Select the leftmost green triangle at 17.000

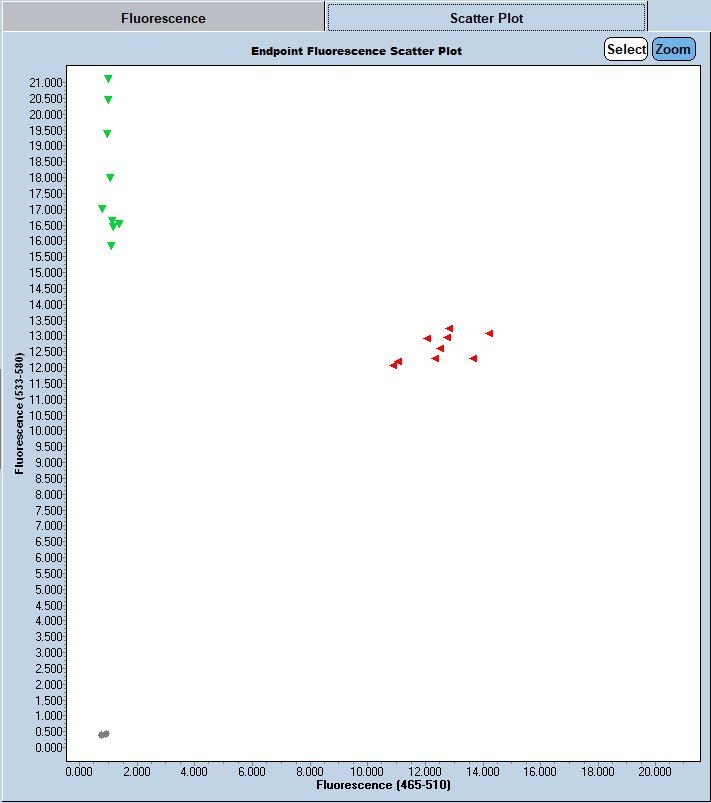tap(102, 208)
